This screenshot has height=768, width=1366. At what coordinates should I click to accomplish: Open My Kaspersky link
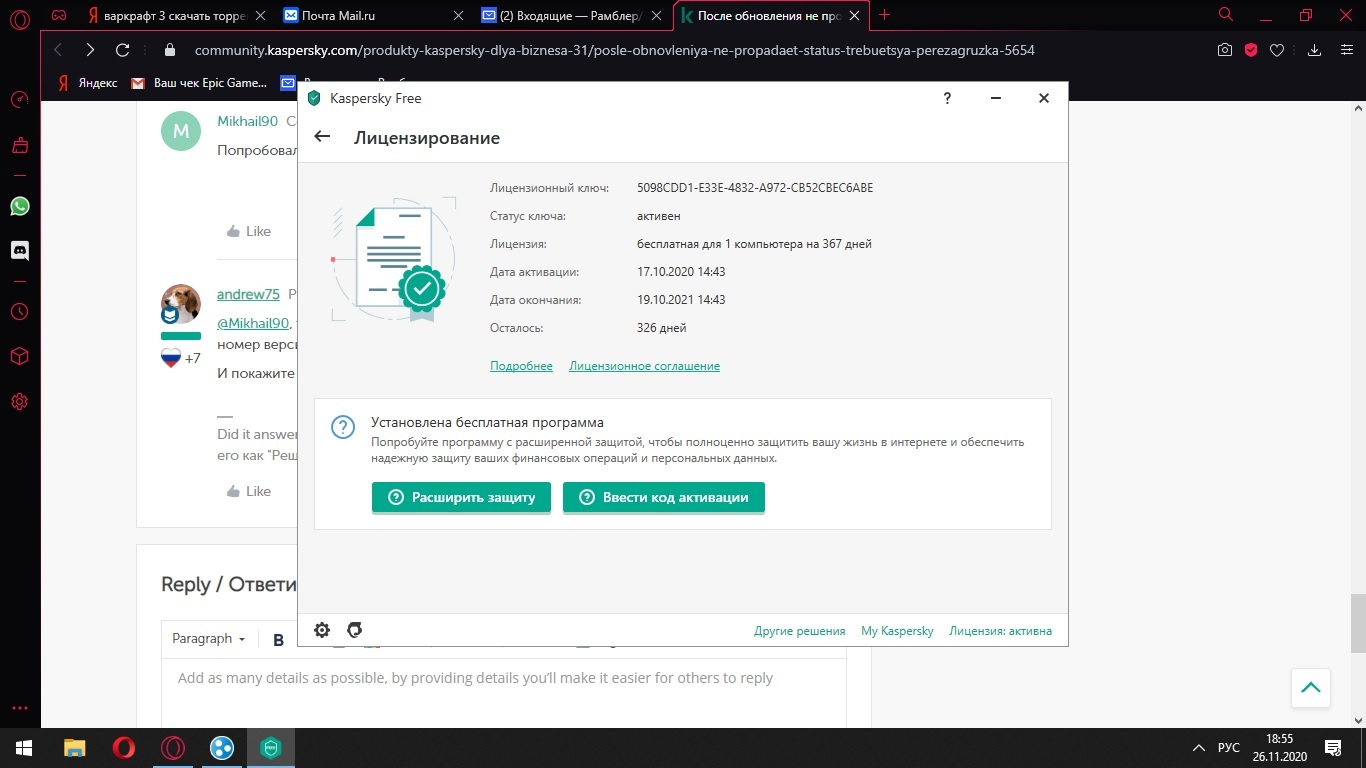897,631
